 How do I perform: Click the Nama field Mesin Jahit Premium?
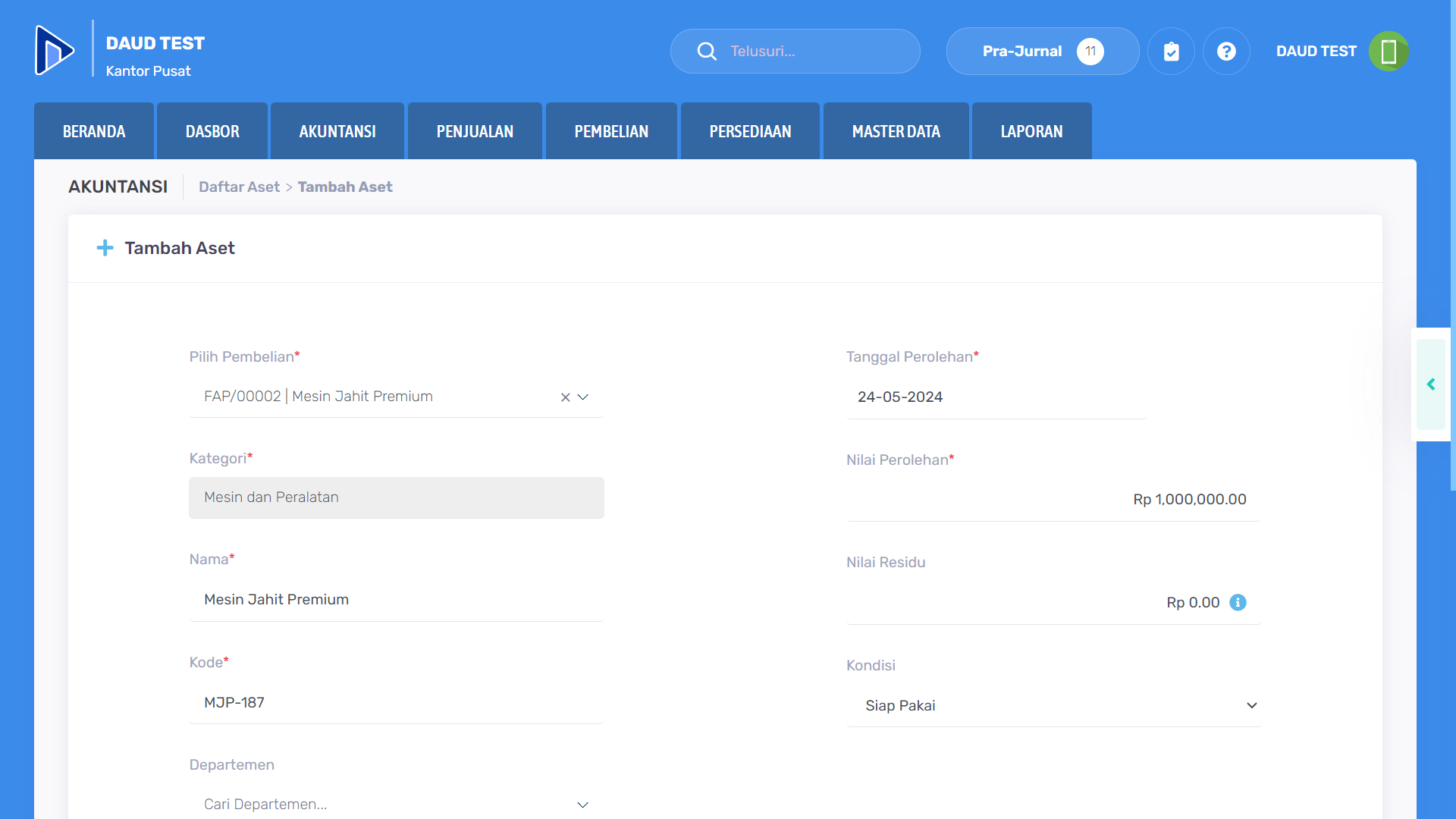pos(396,600)
